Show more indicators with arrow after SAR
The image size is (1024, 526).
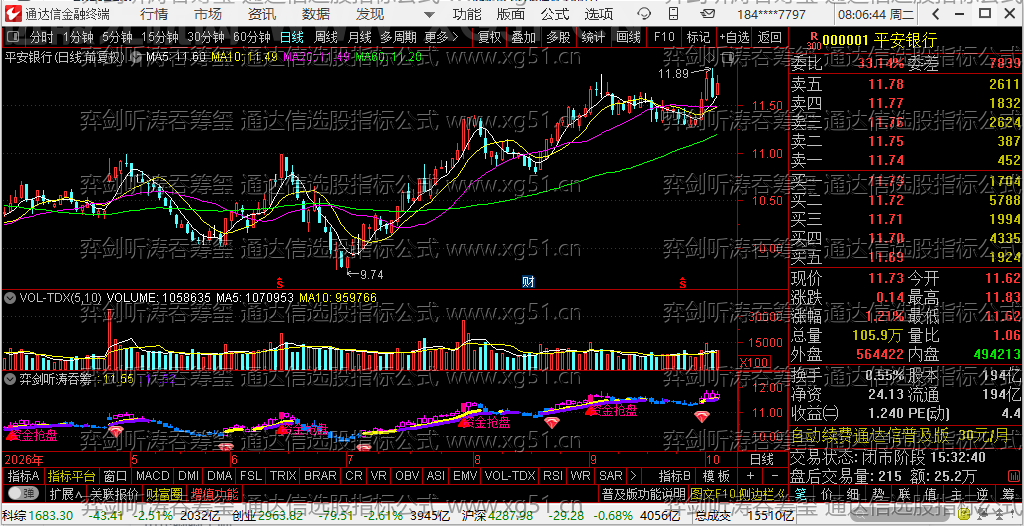(x=633, y=475)
